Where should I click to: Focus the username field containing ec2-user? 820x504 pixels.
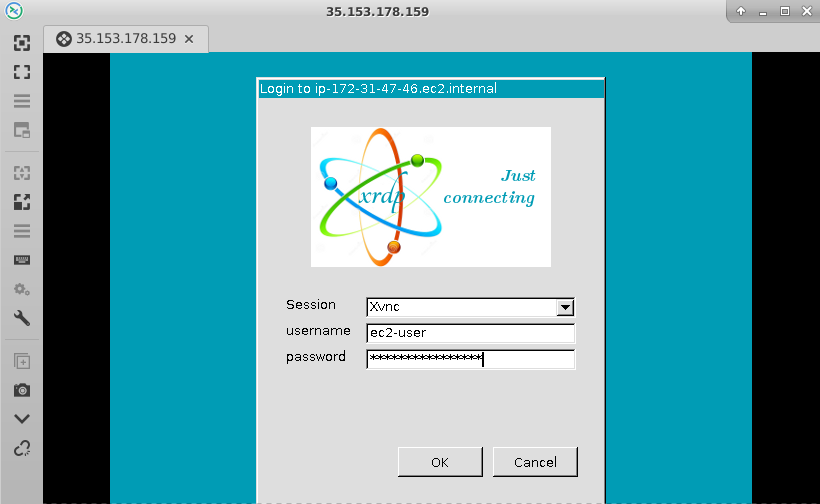point(470,334)
